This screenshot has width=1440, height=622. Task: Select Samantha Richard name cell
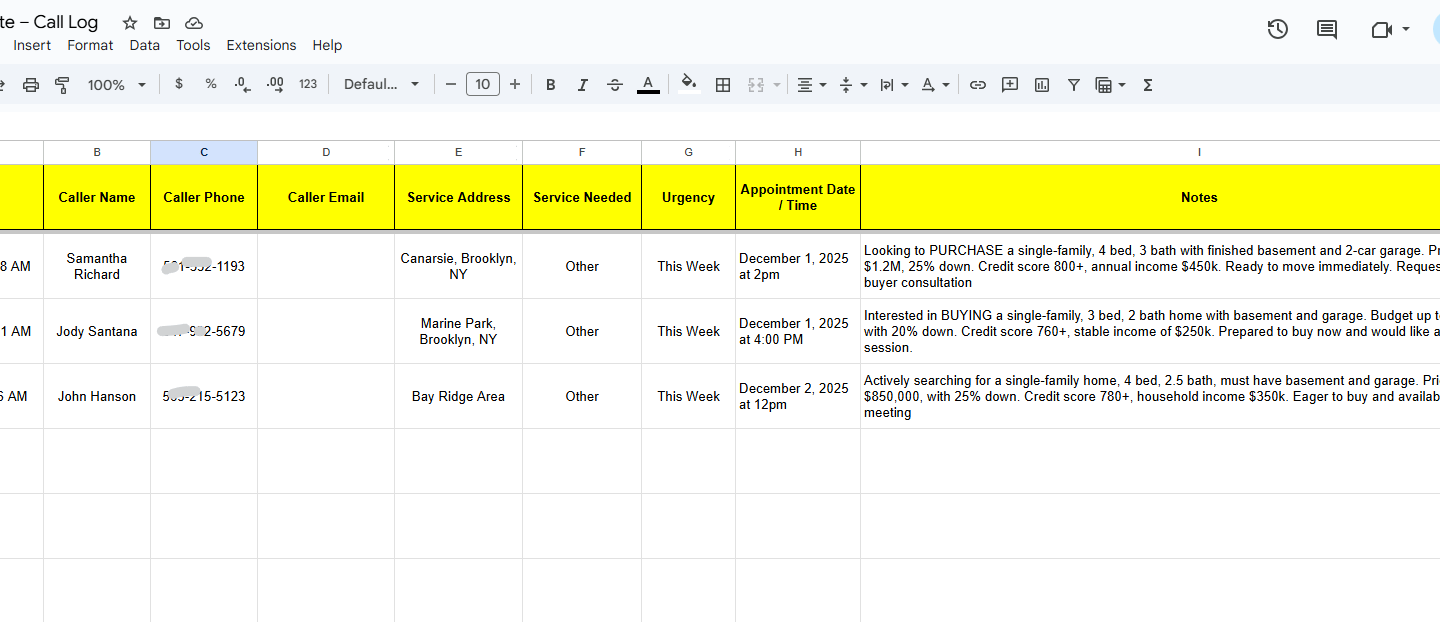pos(97,266)
